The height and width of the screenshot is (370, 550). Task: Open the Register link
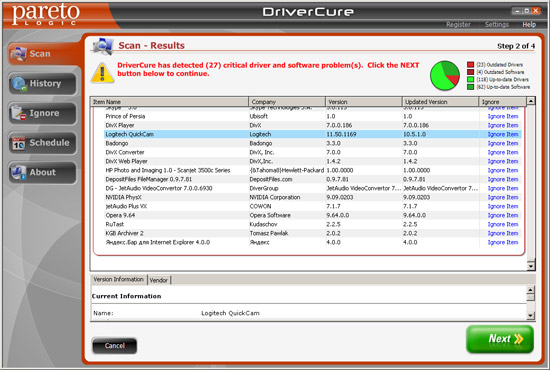(x=458, y=25)
